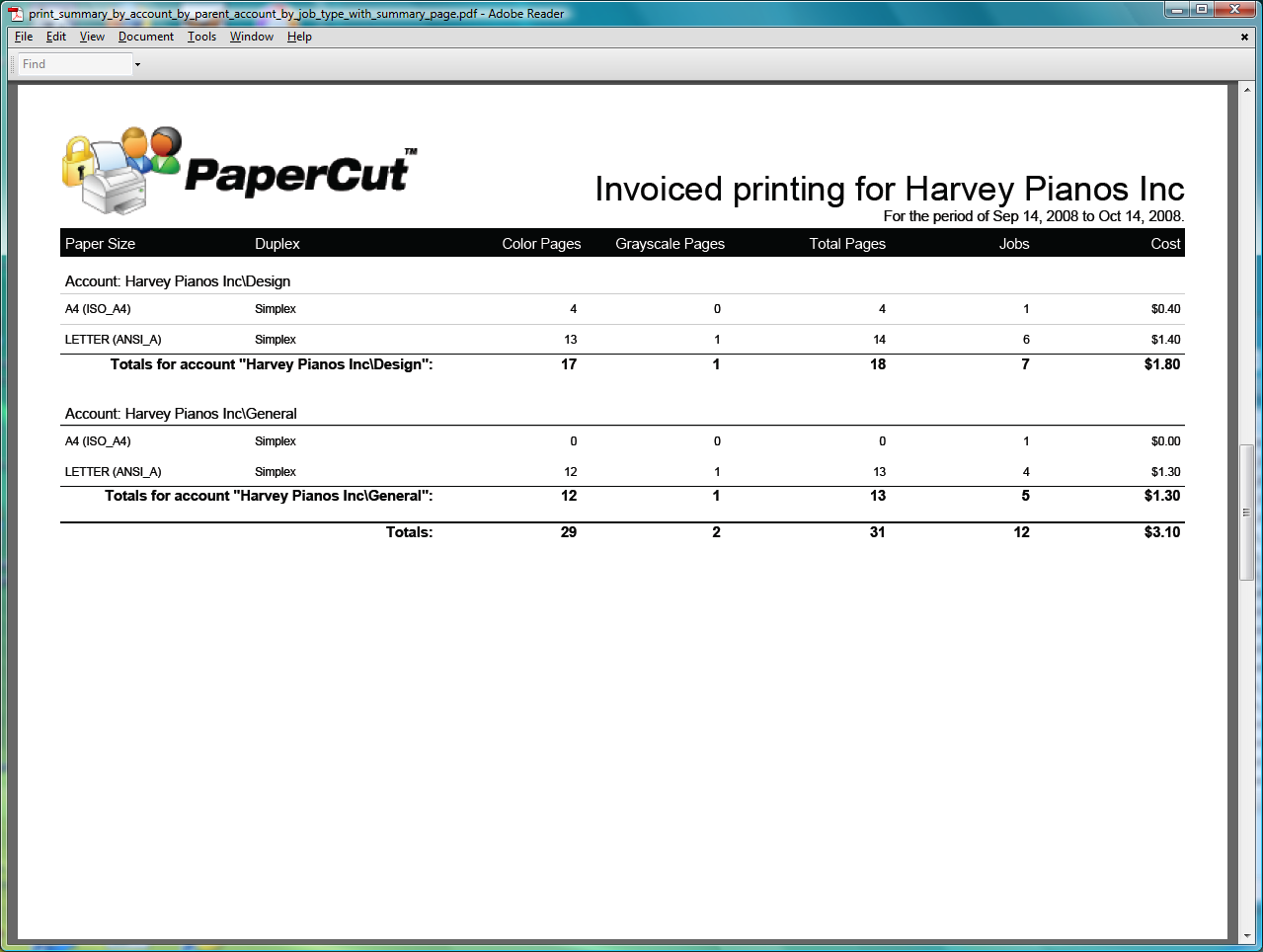This screenshot has height=952, width=1263.
Task: Click 'LETTER (ANSI_A)' in Design account
Action: point(113,340)
